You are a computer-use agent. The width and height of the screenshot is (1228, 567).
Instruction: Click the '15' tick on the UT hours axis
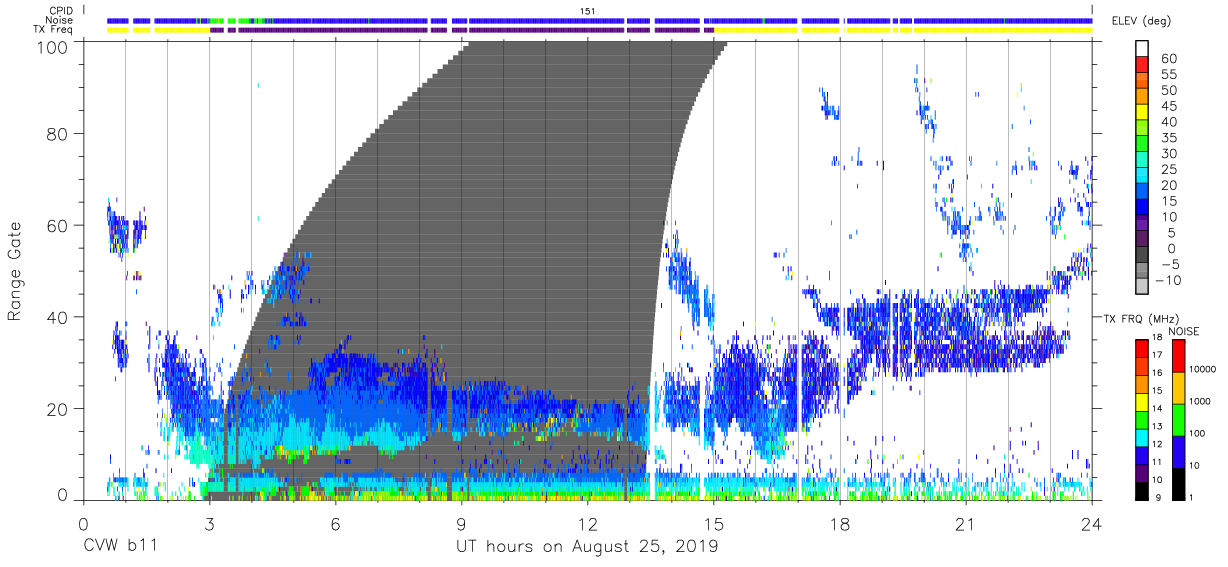[714, 524]
